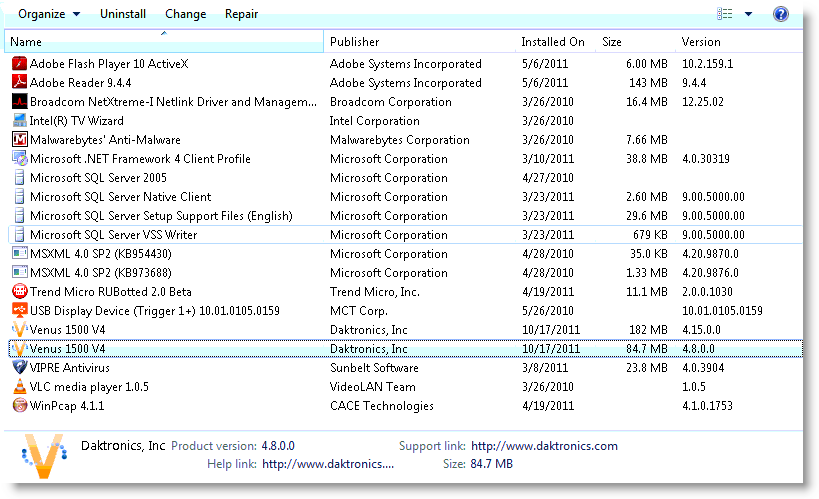Click the Adobe Reader 9.4.4 icon
The image size is (819, 499).
coord(19,83)
